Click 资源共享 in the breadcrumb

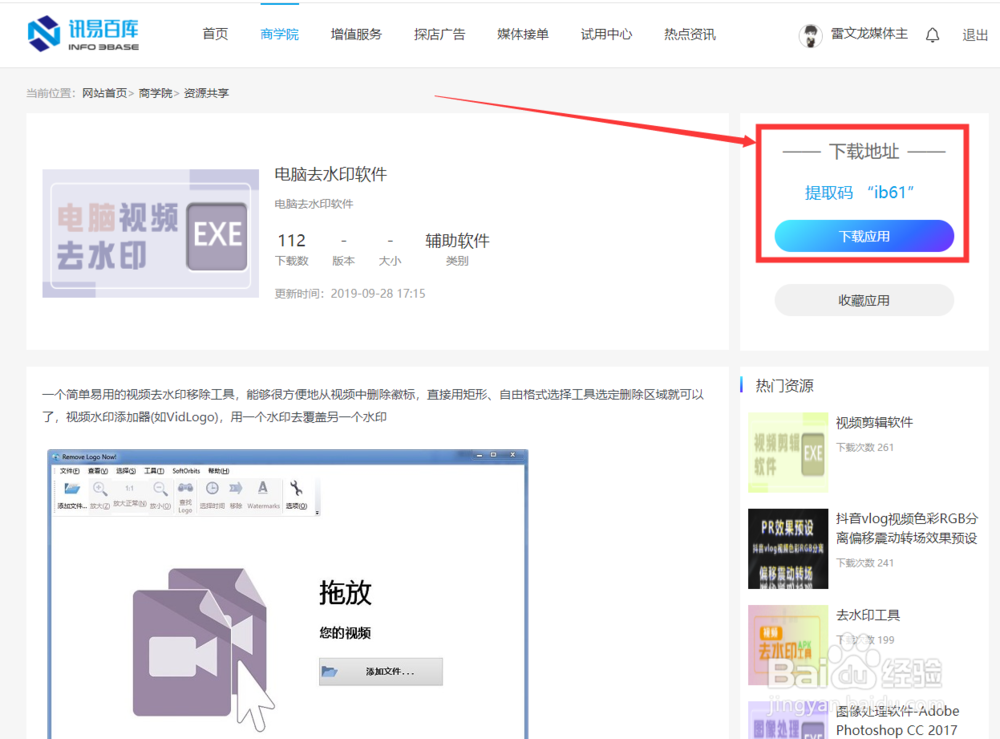(206, 93)
